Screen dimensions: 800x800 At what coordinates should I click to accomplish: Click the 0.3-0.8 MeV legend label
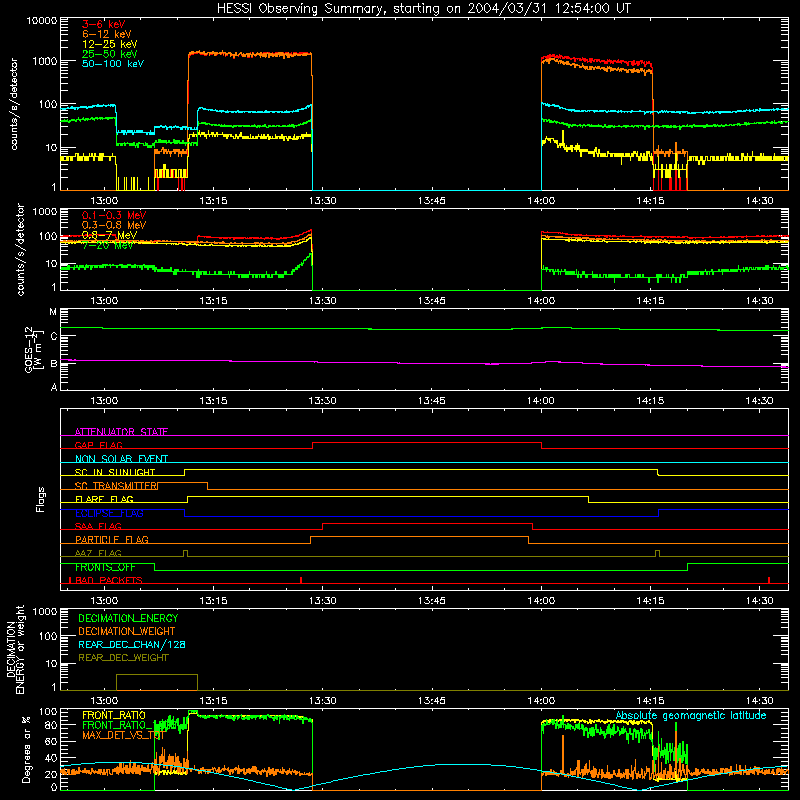tap(114, 225)
